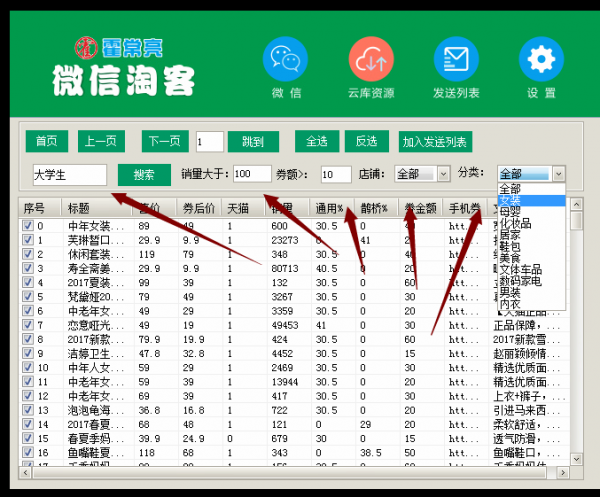Click 加入发送列表 button
The height and width of the screenshot is (497, 600).
(435, 142)
